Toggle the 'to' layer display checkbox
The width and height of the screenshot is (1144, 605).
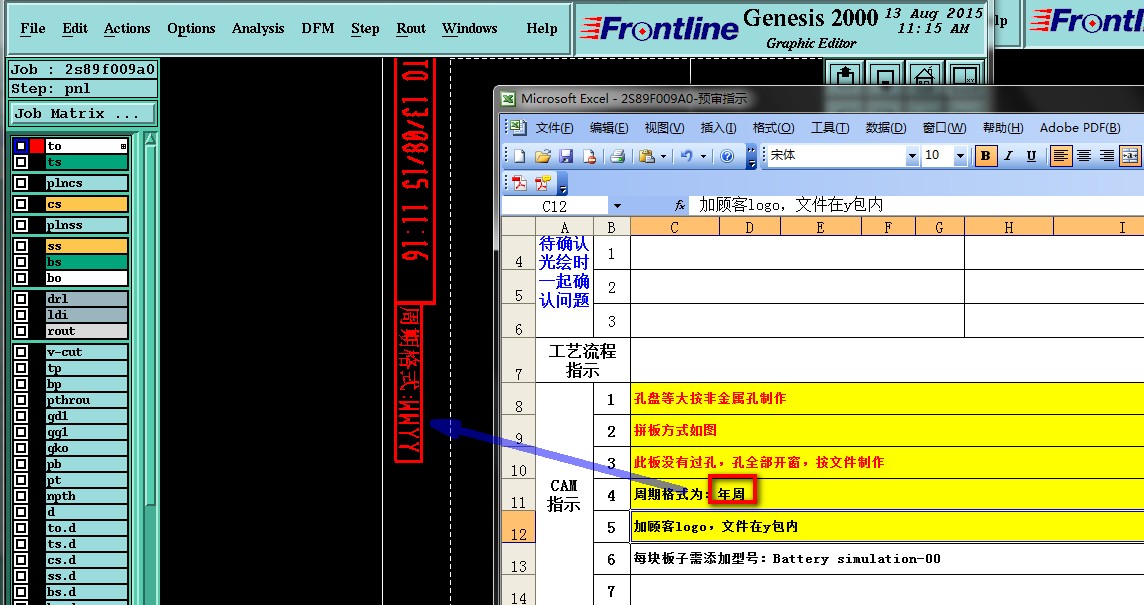point(20,146)
